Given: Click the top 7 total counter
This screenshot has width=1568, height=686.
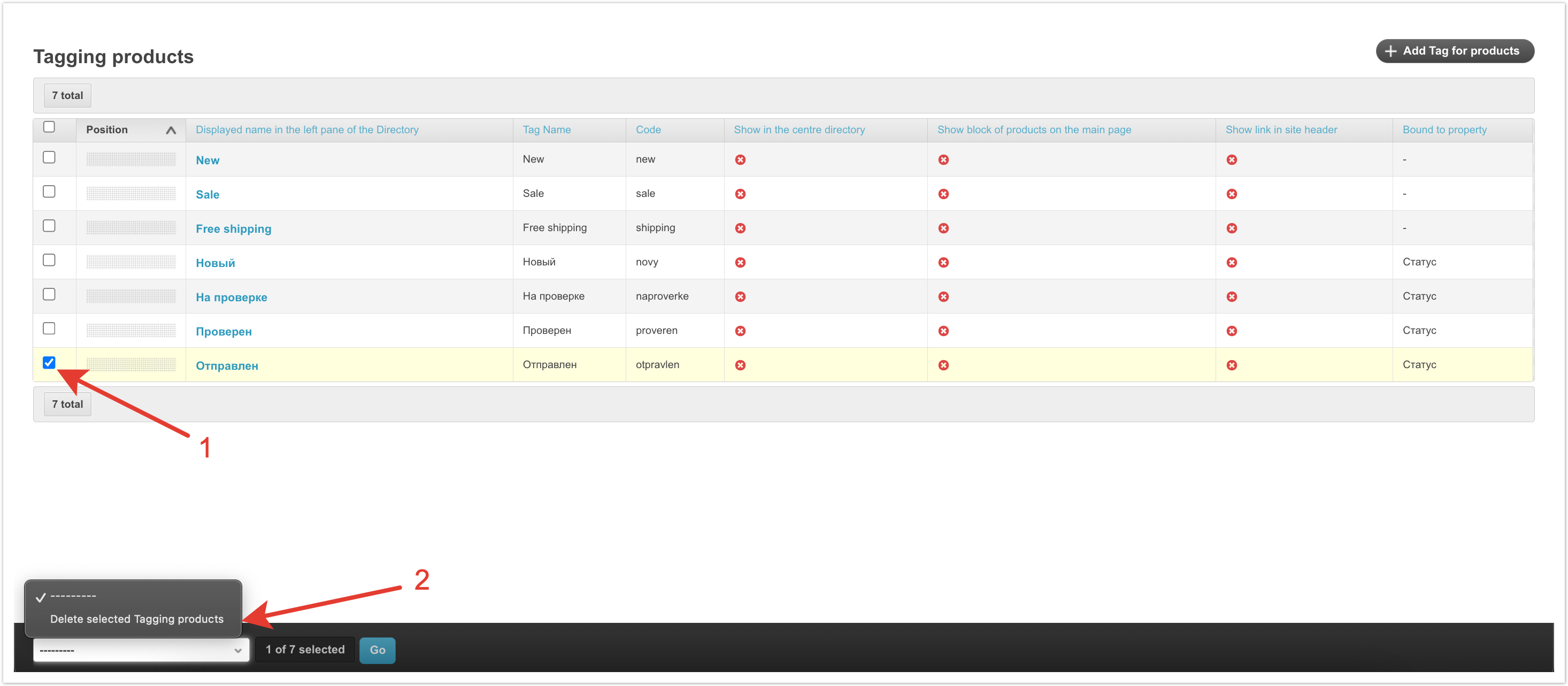Looking at the screenshot, I should click(x=67, y=96).
